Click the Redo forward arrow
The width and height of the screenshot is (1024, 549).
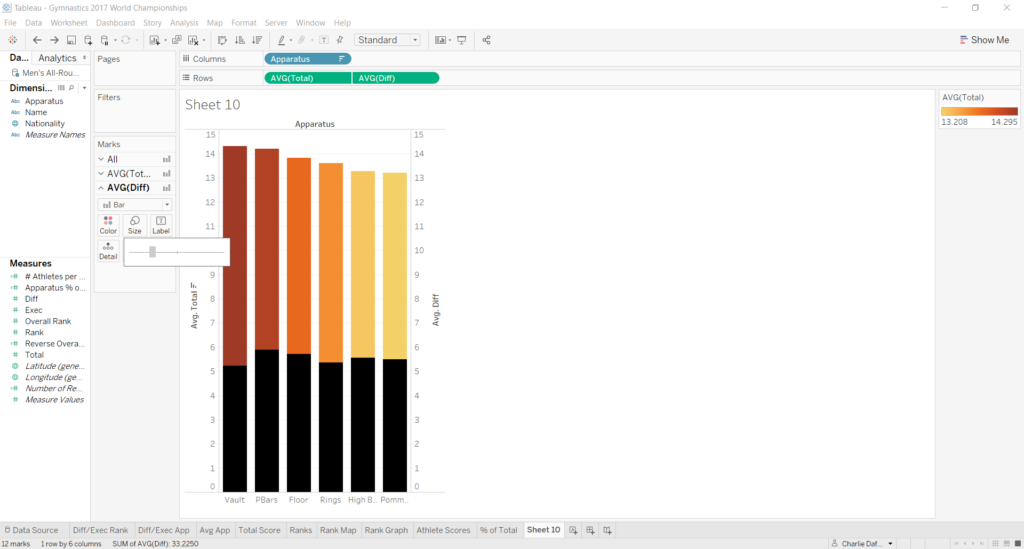click(54, 40)
